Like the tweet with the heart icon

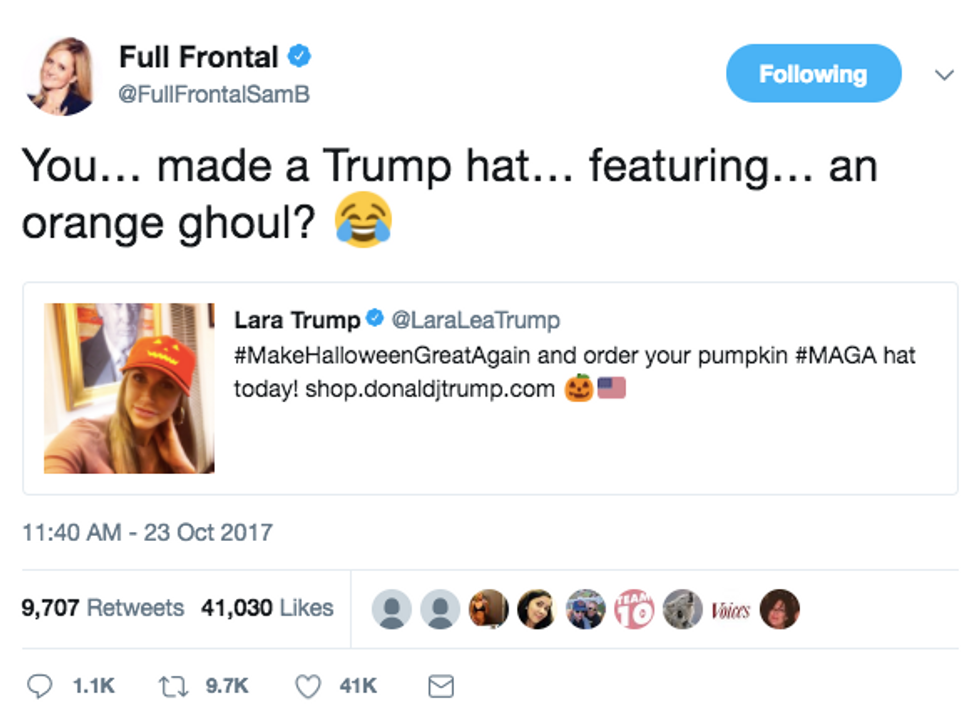[308, 686]
